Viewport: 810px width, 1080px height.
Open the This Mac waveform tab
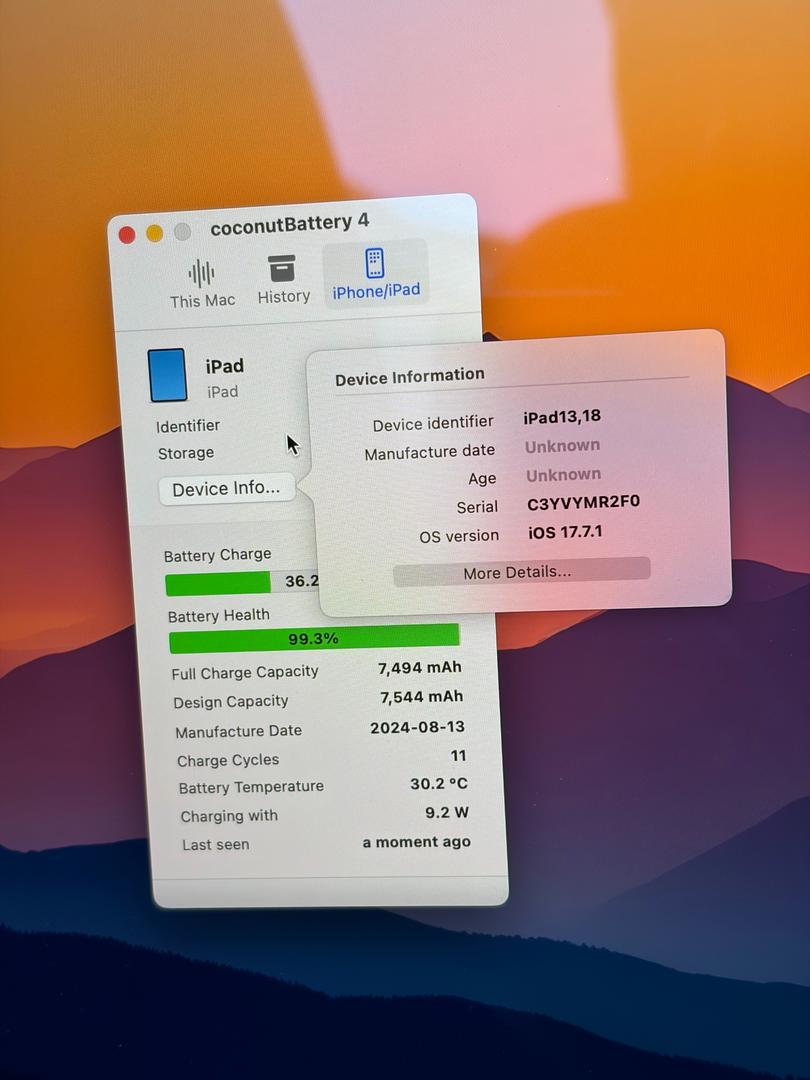click(202, 283)
